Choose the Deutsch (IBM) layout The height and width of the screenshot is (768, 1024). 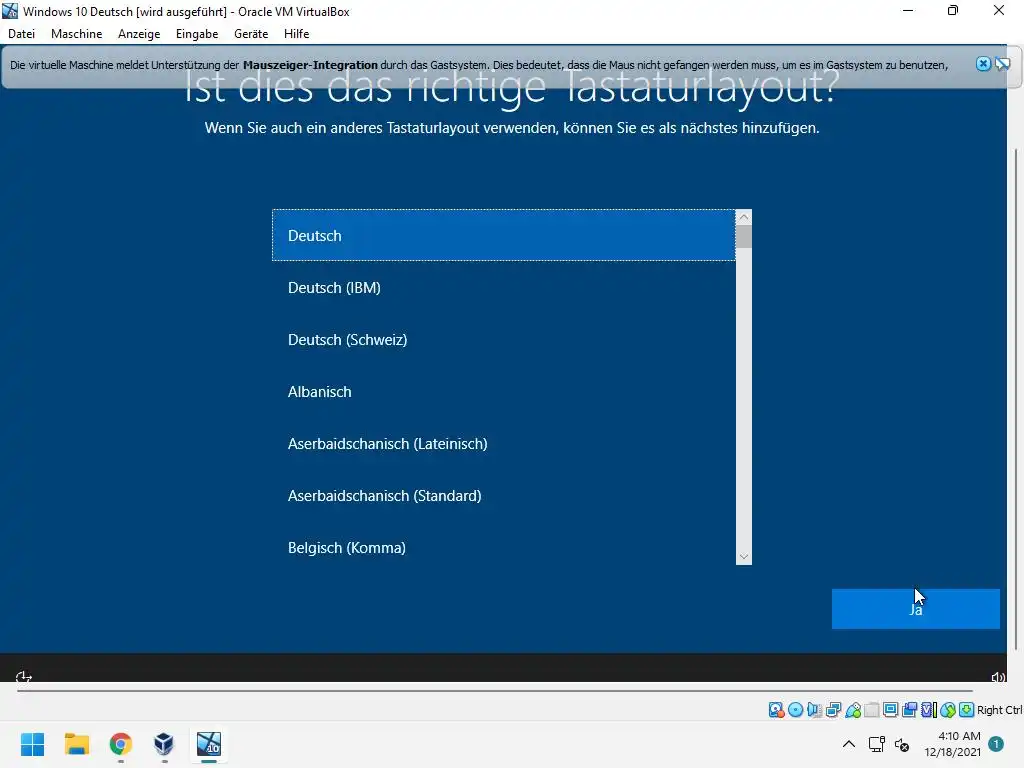(504, 287)
